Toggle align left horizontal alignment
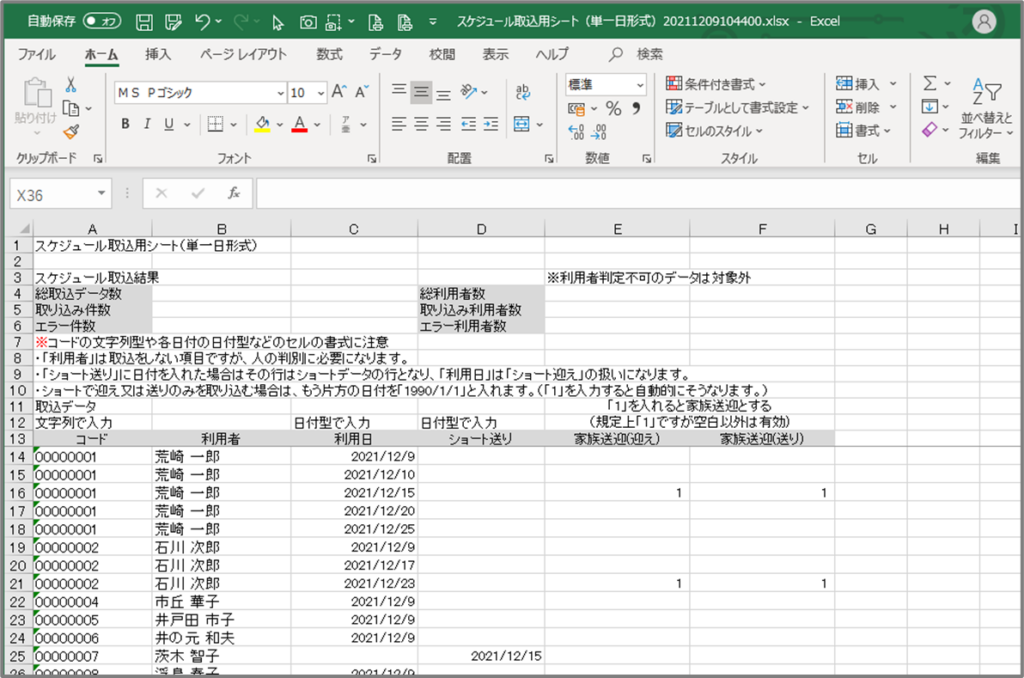 (x=399, y=124)
